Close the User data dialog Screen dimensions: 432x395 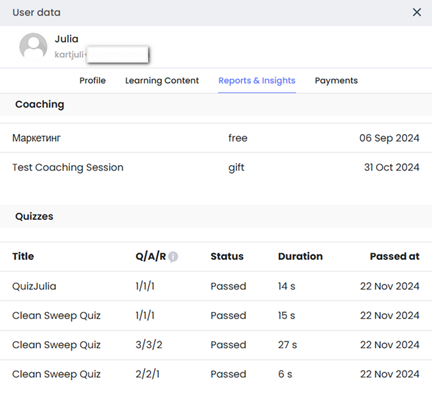click(417, 12)
